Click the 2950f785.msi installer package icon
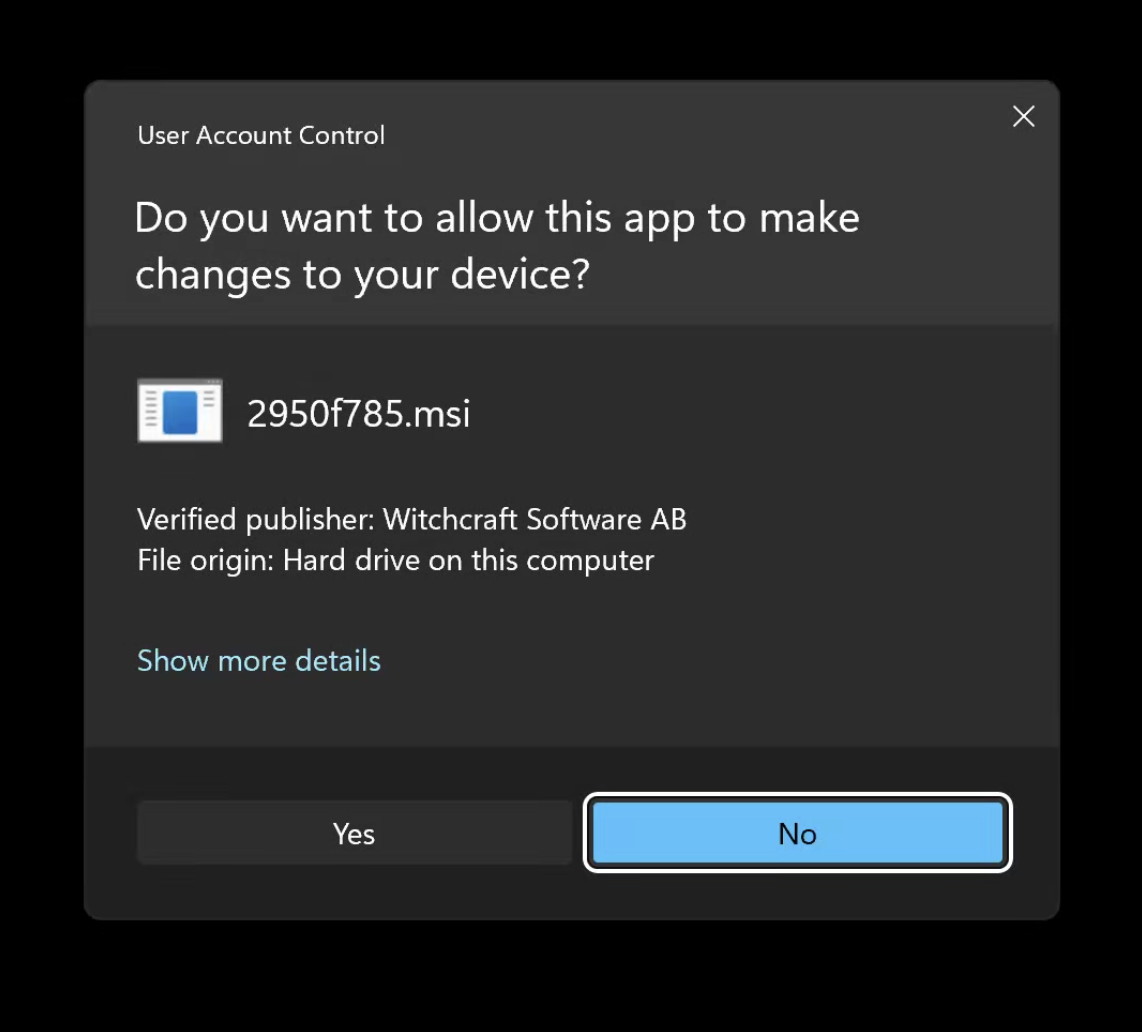 (180, 411)
